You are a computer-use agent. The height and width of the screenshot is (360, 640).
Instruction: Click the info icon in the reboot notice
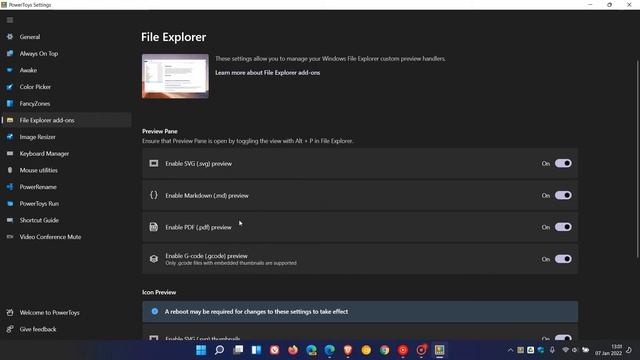click(155, 311)
